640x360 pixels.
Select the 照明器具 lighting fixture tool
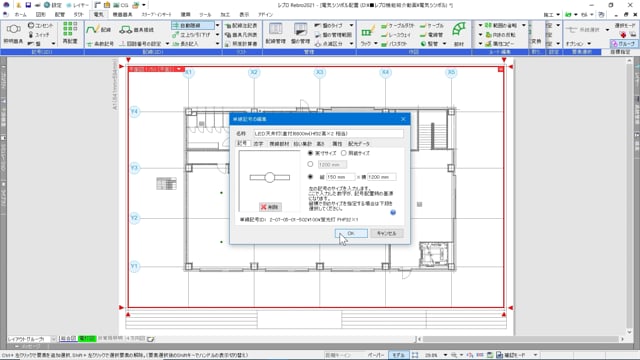point(13,34)
